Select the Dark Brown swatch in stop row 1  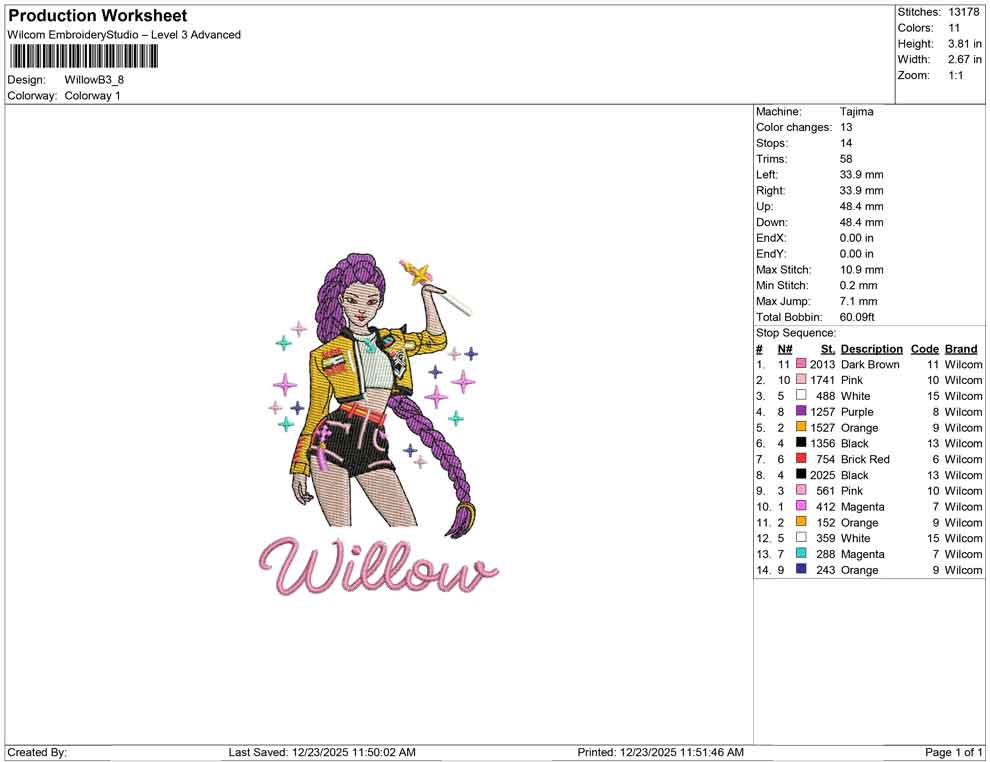point(799,364)
